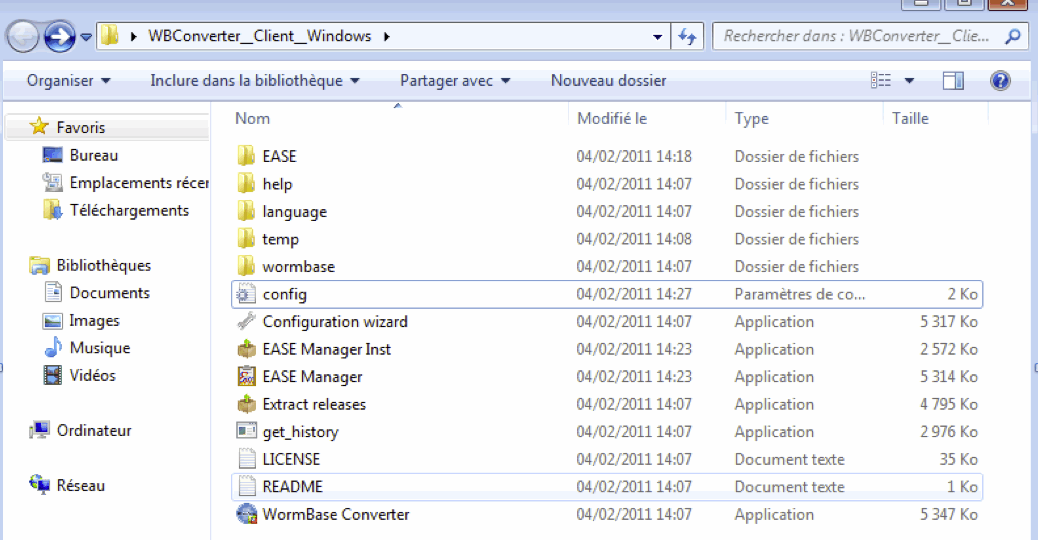Click the get_history file name
This screenshot has width=1038, height=540.
[x=301, y=432]
